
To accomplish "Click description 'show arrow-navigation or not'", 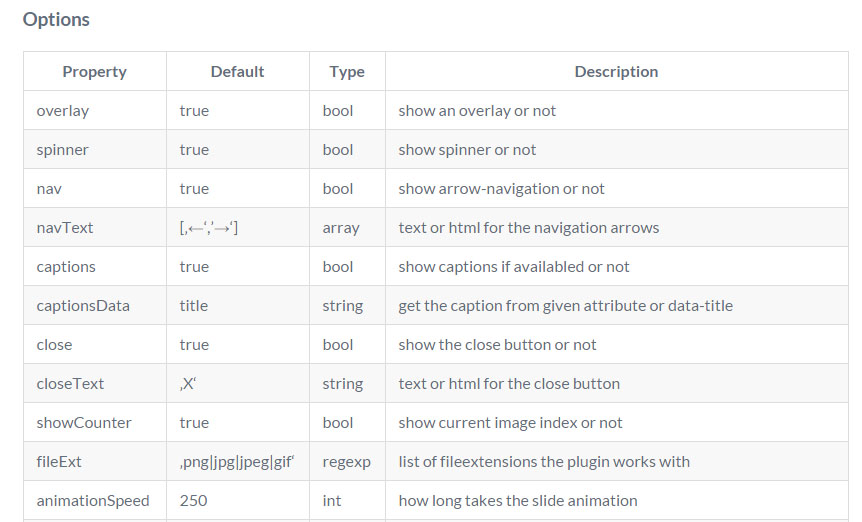I will click(501, 188).
